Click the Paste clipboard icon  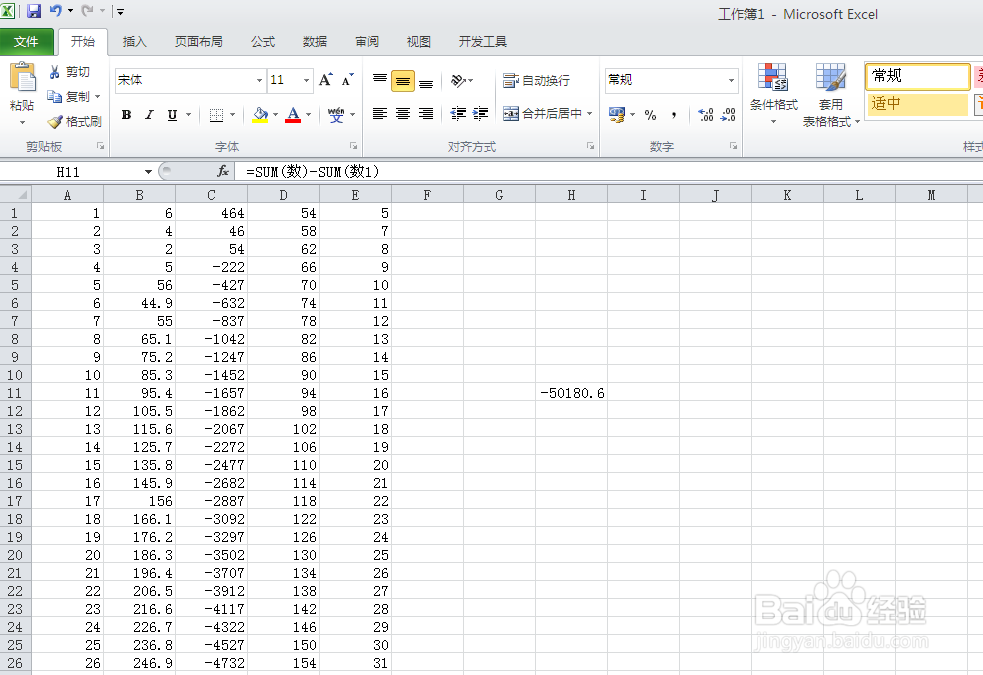click(x=23, y=78)
